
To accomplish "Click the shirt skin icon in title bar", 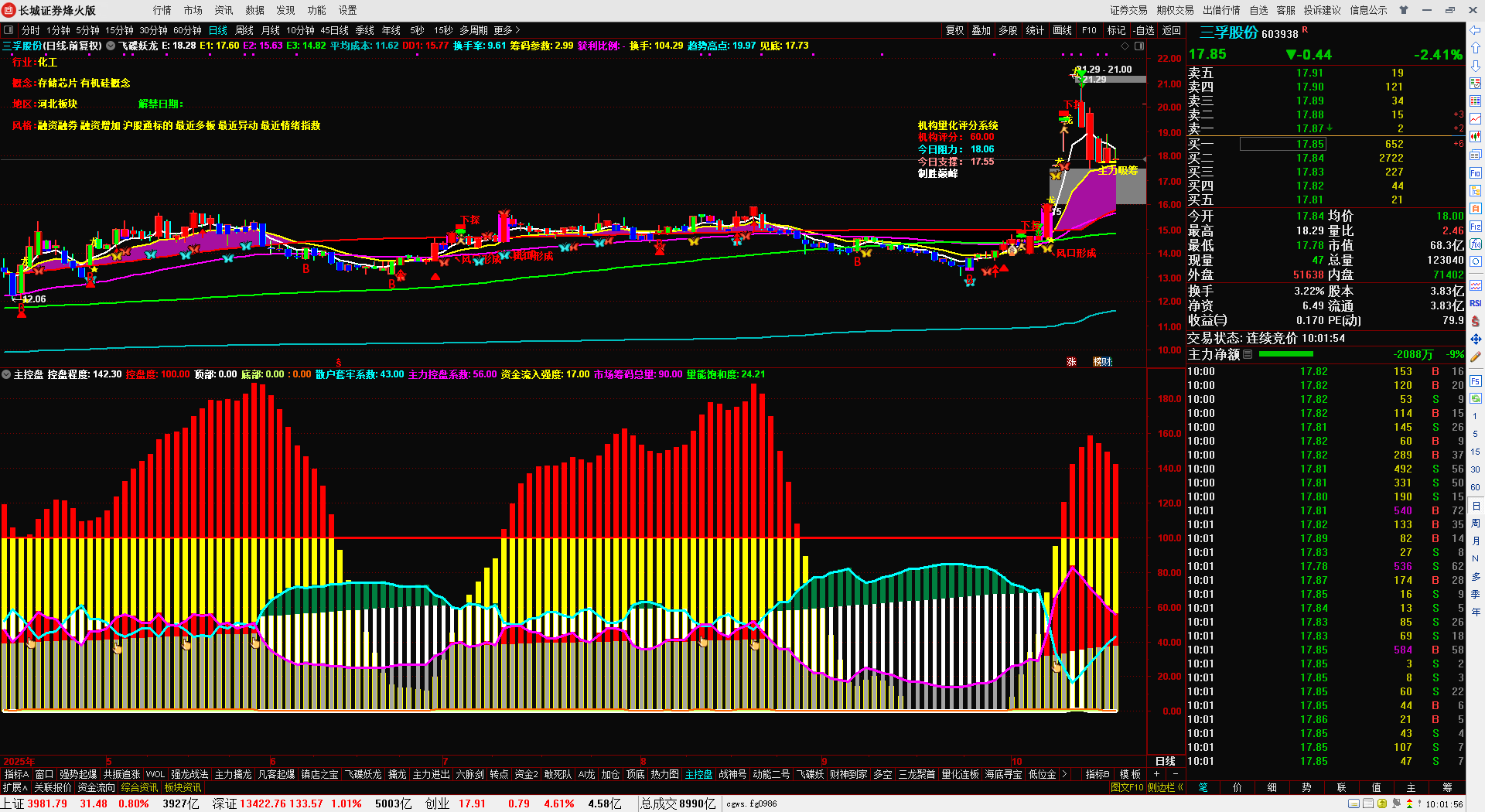I will 1404,10.
